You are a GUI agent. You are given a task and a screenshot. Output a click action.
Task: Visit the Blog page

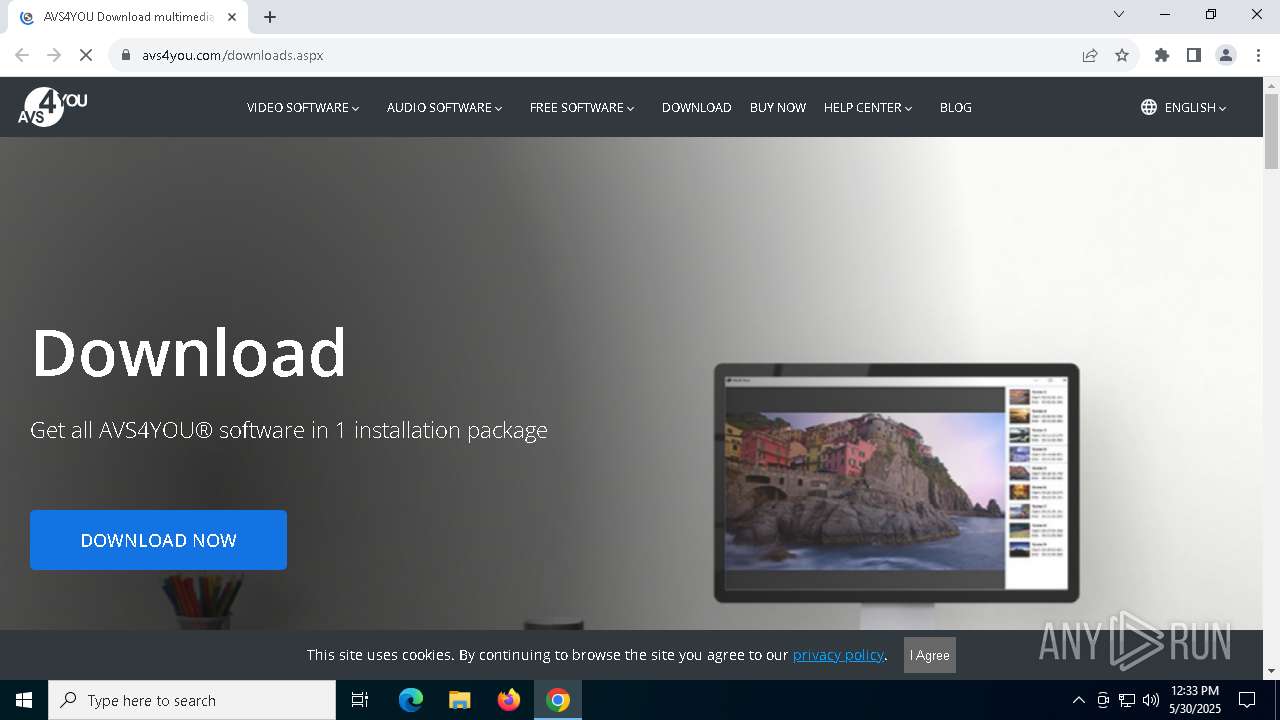956,107
